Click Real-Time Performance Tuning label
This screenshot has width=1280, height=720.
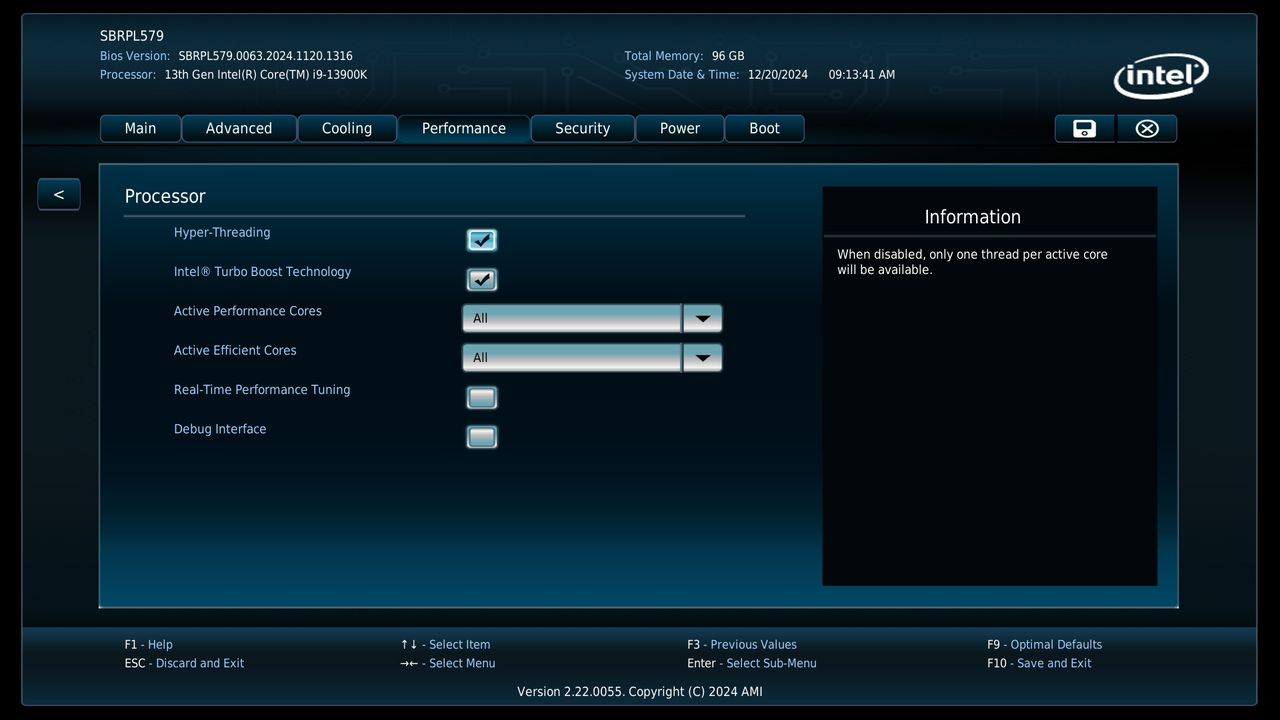coord(262,390)
